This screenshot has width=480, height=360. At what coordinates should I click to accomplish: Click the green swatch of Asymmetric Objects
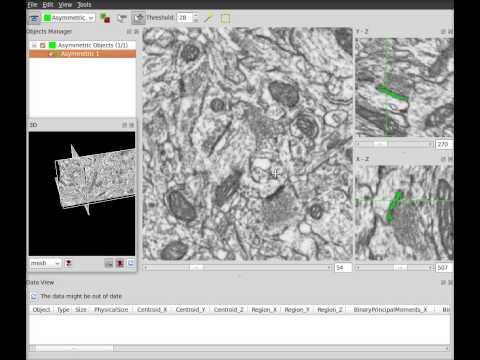click(x=52, y=45)
